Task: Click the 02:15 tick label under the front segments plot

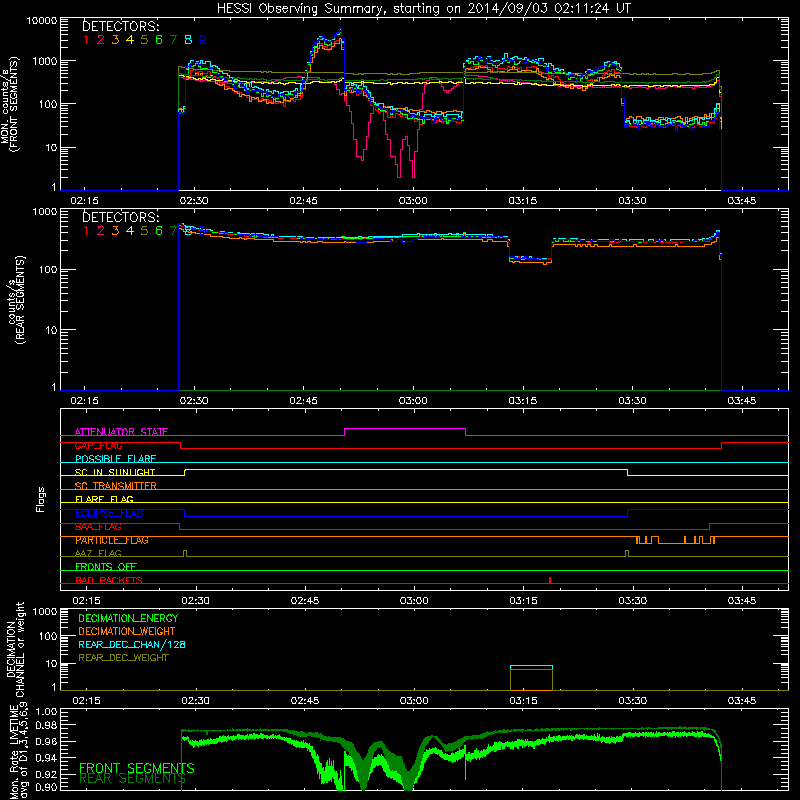Action: click(84, 201)
